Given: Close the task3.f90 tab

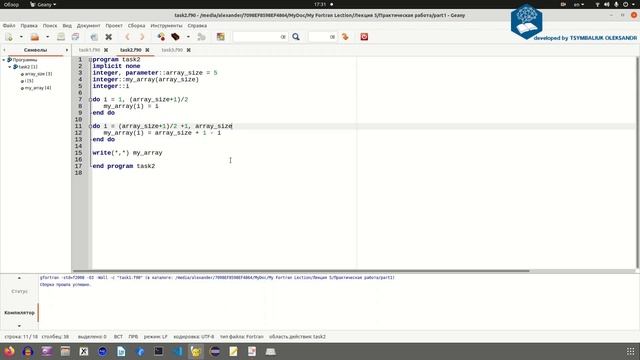Looking at the screenshot, I should 189,50.
